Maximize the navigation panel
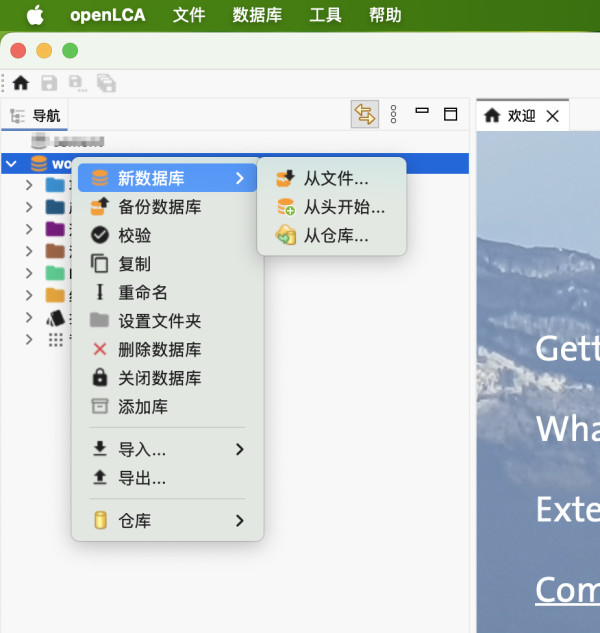This screenshot has height=633, width=600. (451, 114)
